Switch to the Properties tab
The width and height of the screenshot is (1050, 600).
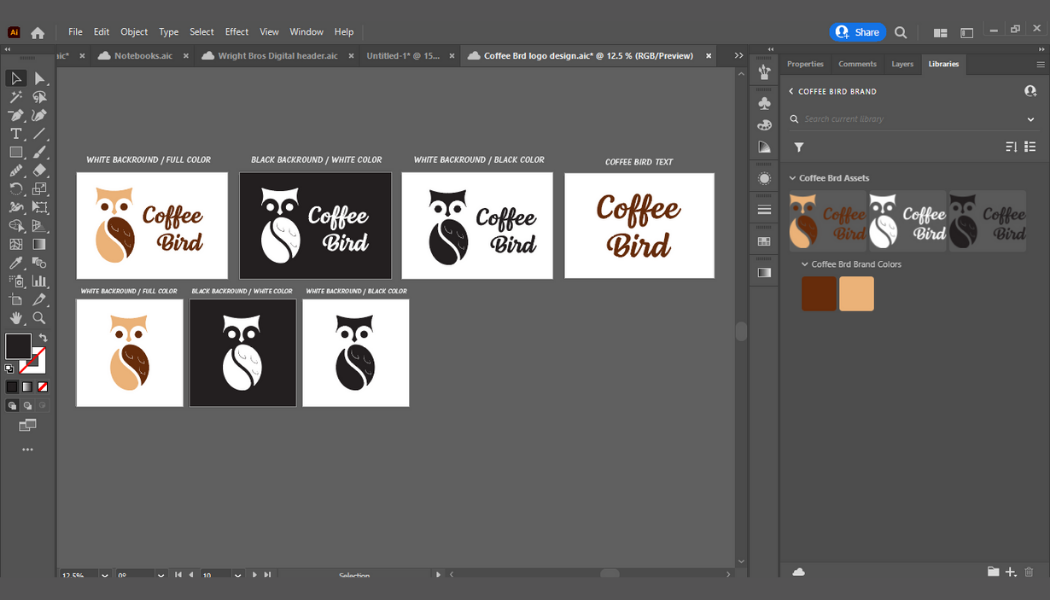click(805, 64)
